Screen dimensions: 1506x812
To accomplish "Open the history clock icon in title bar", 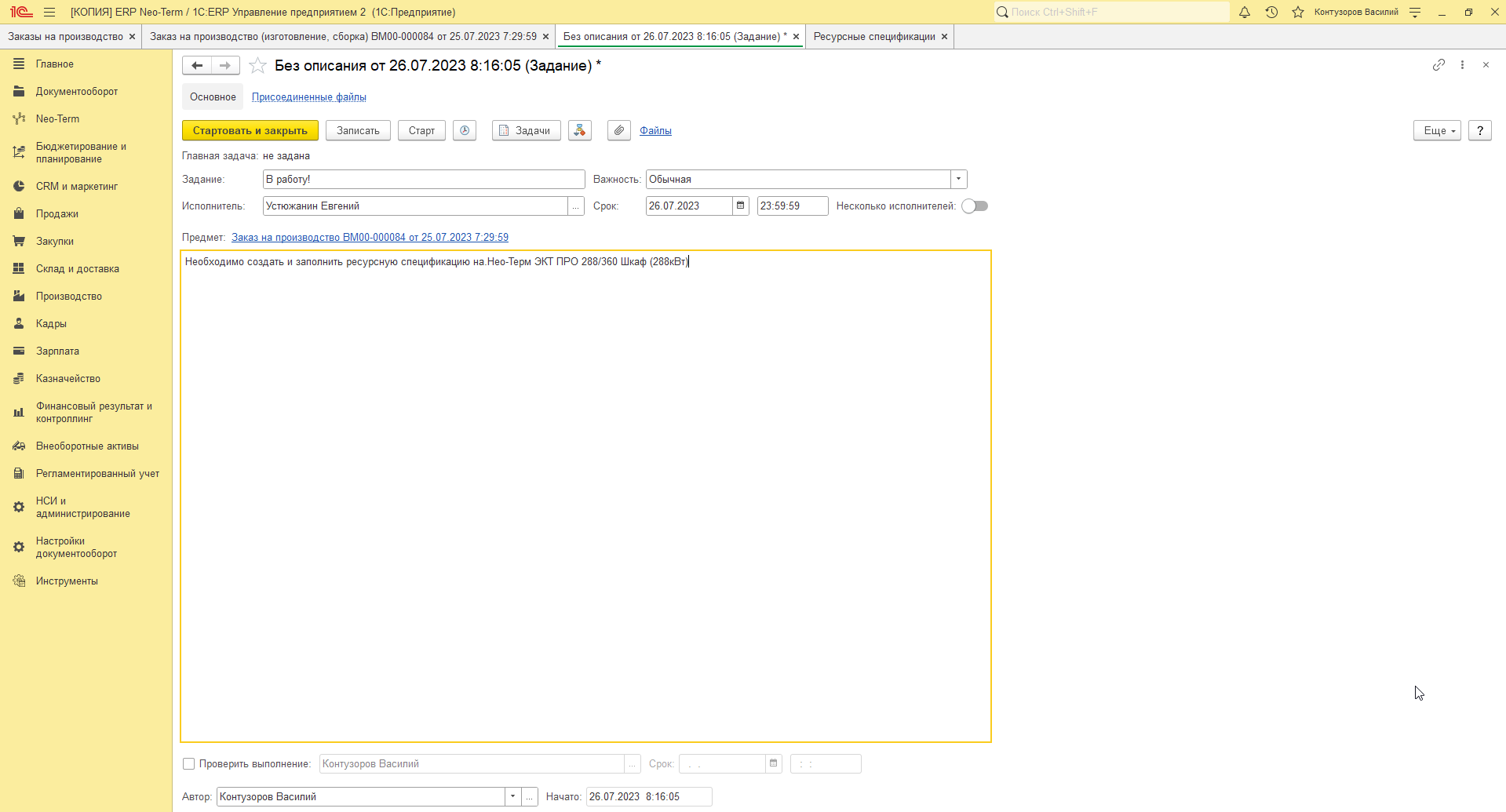I will (x=1271, y=12).
